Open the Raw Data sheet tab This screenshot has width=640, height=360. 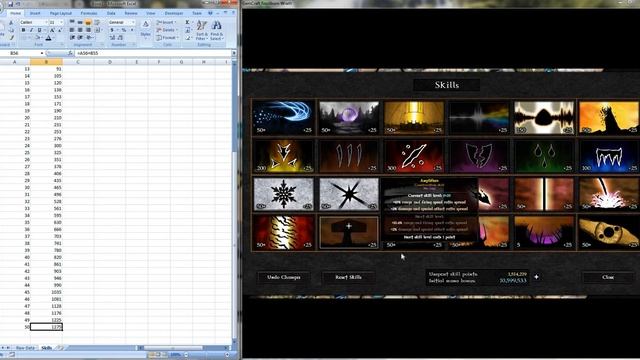(x=25, y=348)
